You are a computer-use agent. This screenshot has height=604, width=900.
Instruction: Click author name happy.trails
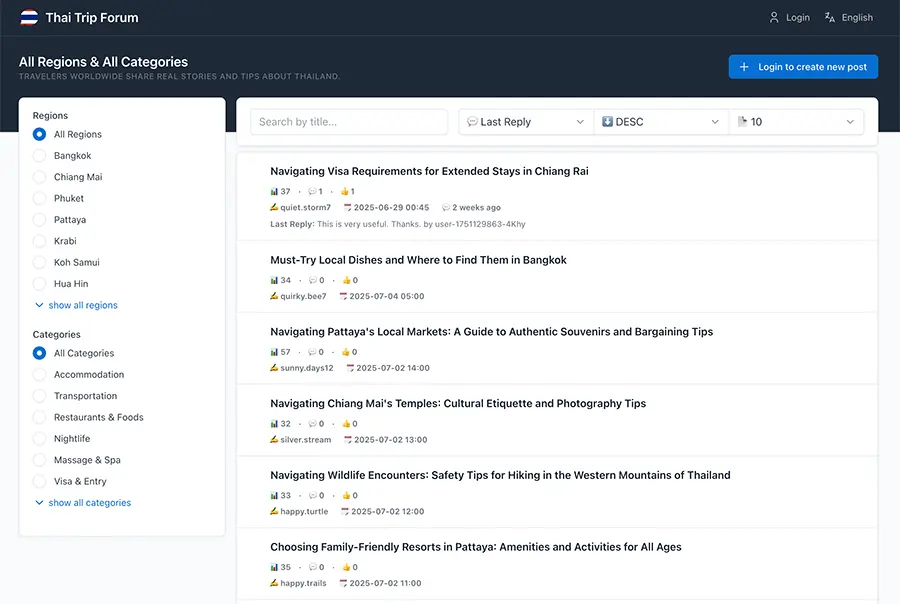point(303,583)
